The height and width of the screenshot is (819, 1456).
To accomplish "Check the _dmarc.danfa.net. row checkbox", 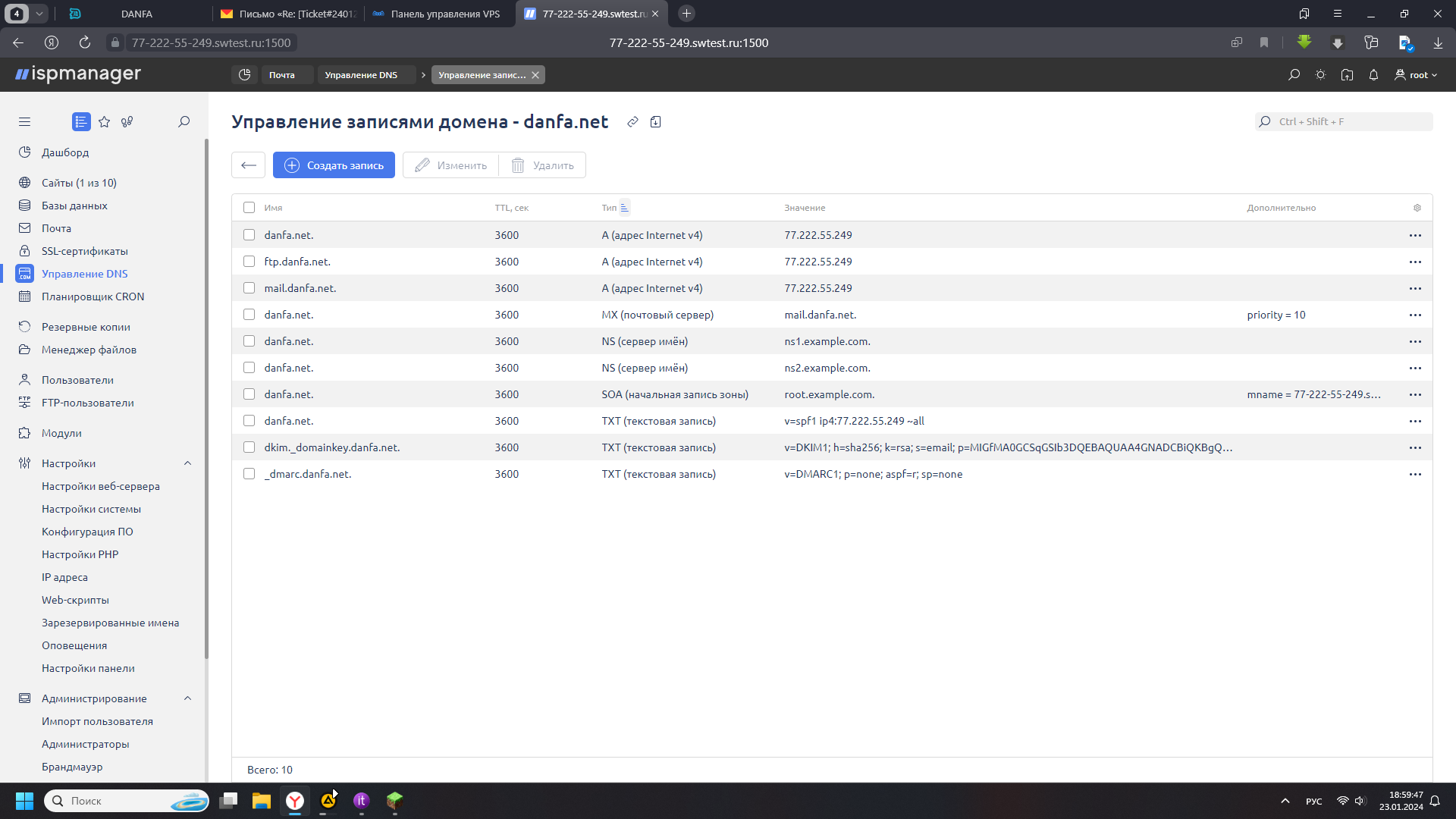I will pyautogui.click(x=249, y=474).
